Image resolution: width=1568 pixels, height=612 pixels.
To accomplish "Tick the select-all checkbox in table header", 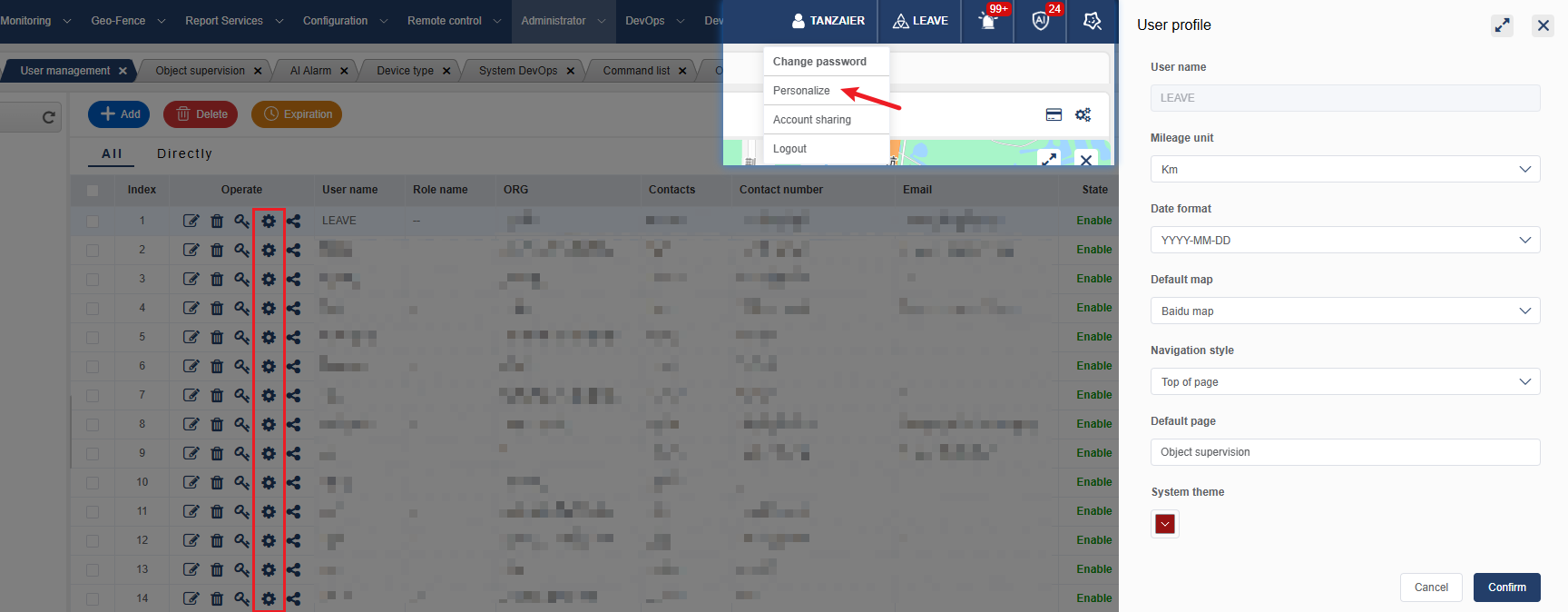I will [x=93, y=191].
